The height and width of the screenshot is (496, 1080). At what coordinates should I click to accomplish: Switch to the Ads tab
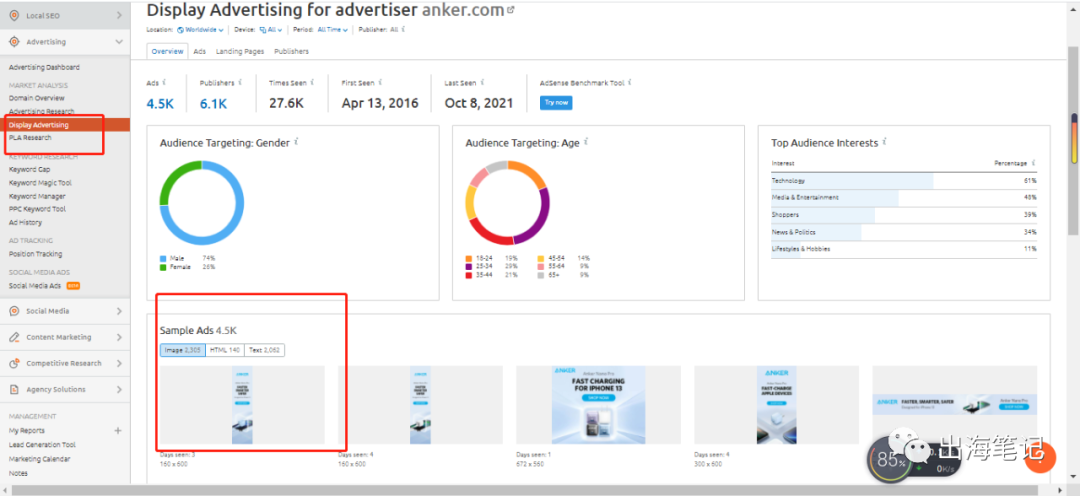[200, 52]
